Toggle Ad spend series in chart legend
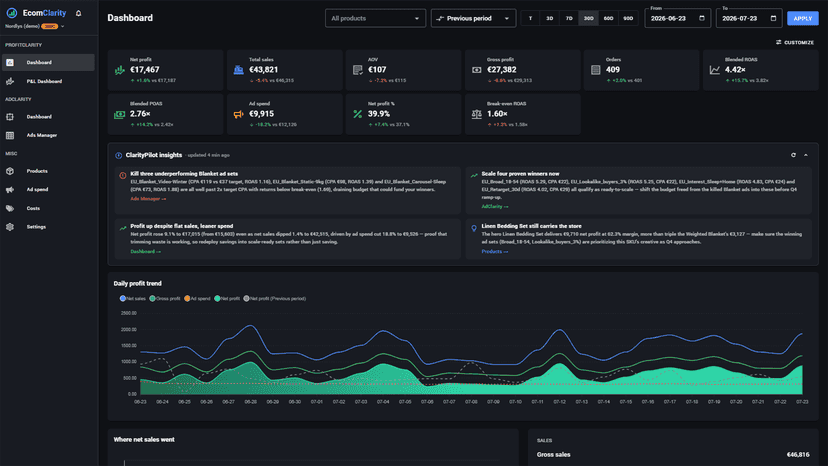The height and width of the screenshot is (466, 828). [197, 299]
